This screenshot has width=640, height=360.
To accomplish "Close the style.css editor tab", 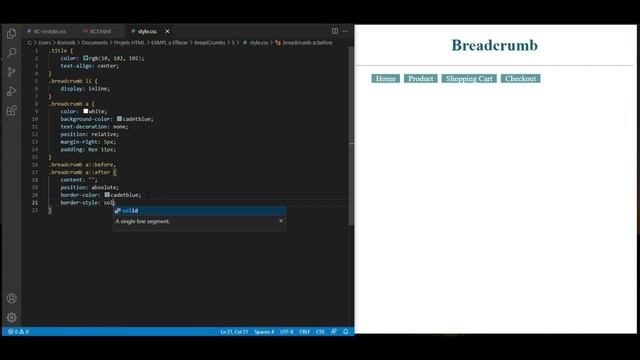I will click(x=167, y=31).
